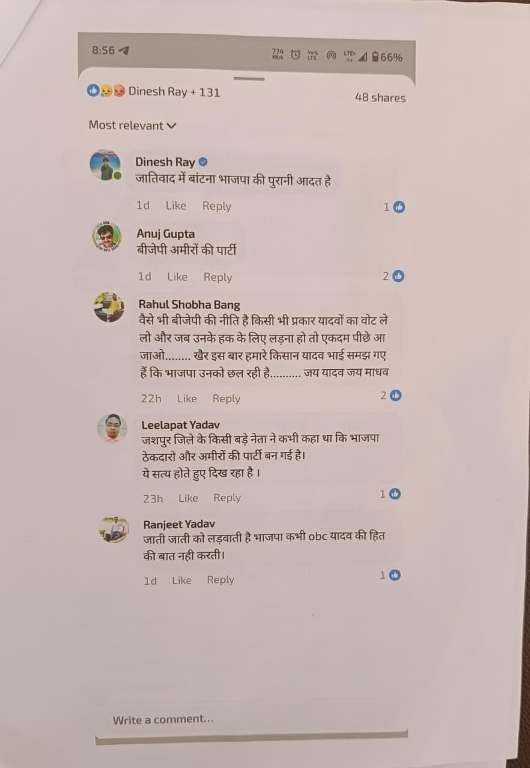Viewport: 530px width, 768px height.
Task: Open Ranjeet Yadav's profile picture
Action: [x=114, y=529]
